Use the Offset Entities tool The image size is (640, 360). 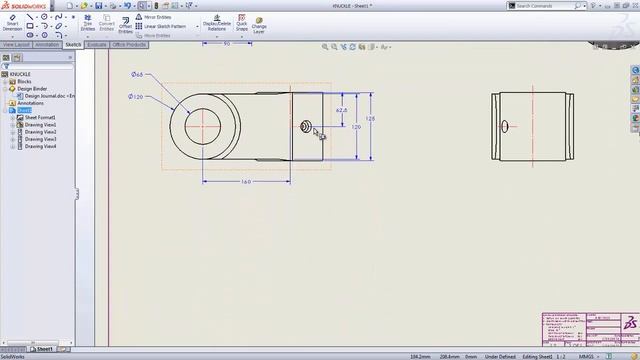click(125, 25)
